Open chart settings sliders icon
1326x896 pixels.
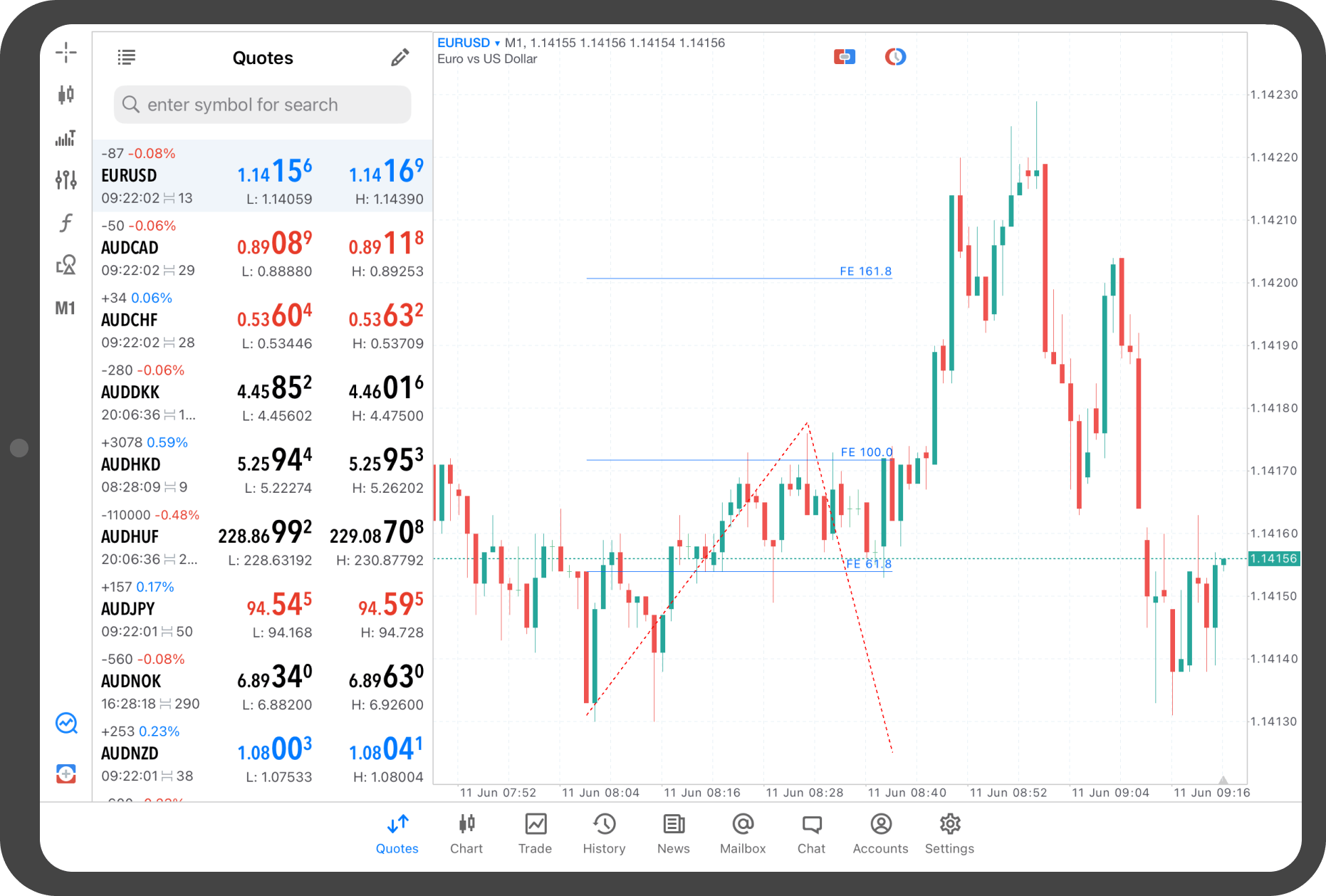pyautogui.click(x=66, y=180)
